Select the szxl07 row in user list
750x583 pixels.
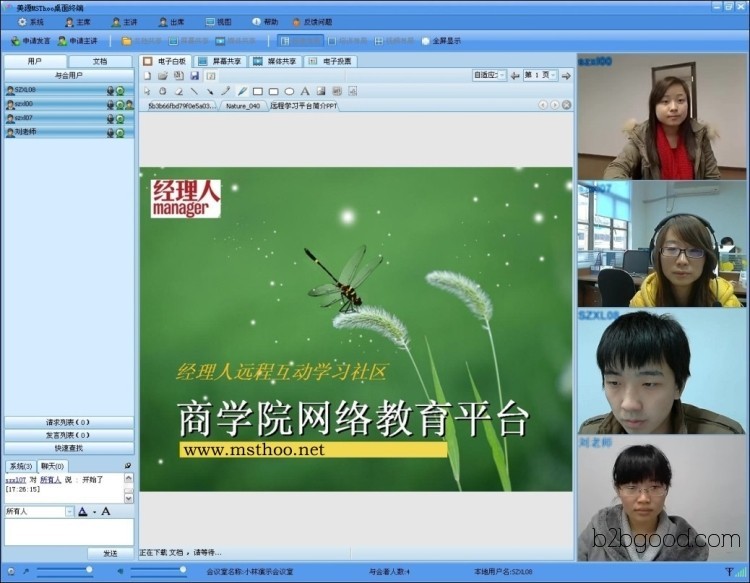(x=69, y=118)
